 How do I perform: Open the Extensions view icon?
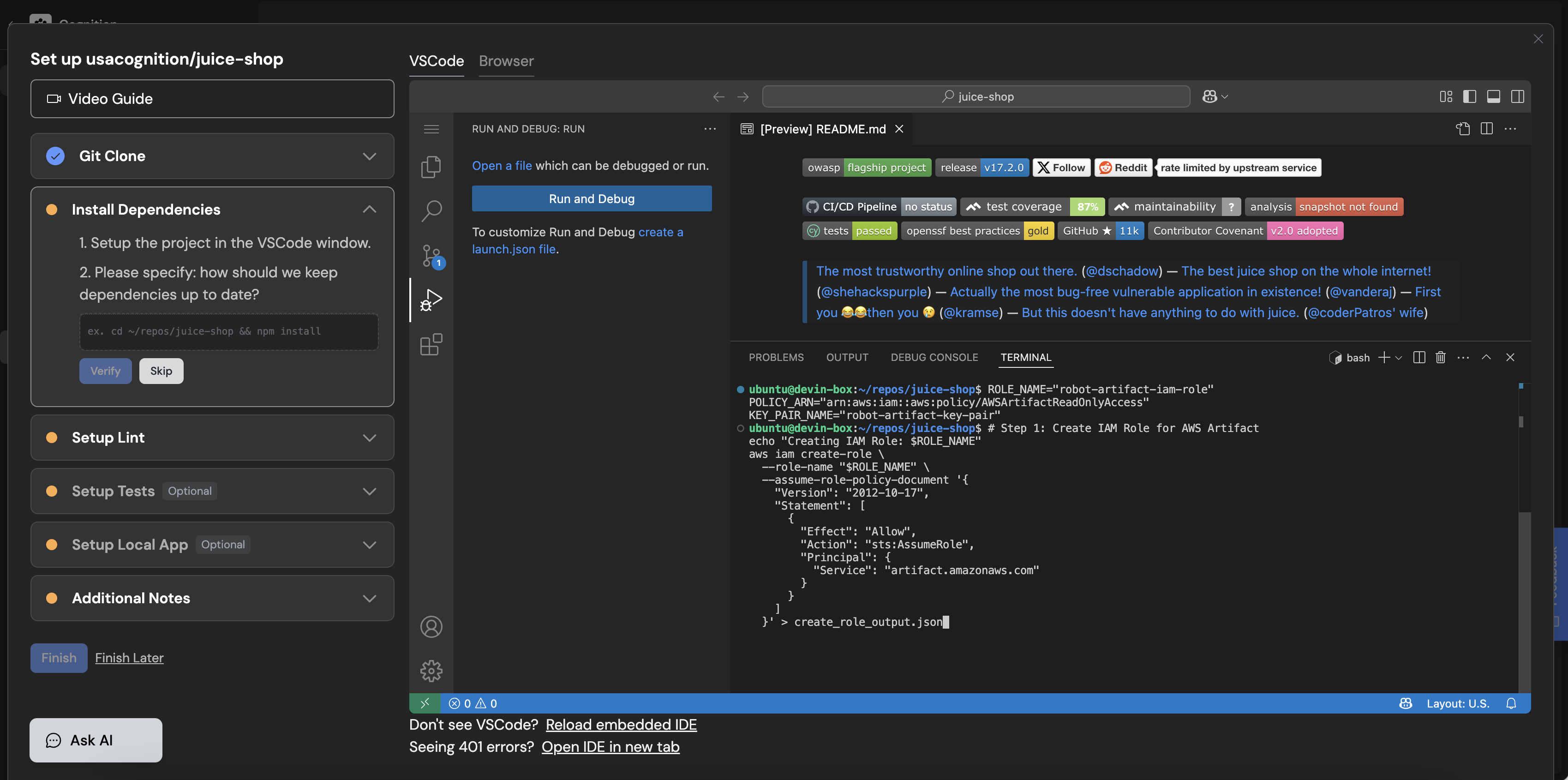click(431, 344)
